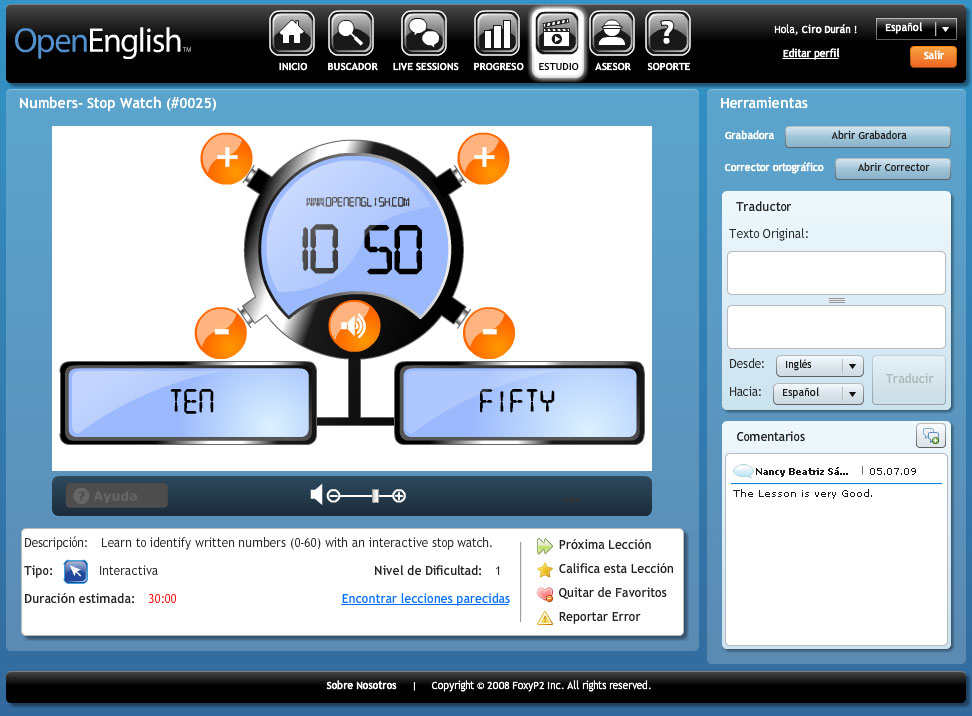Image resolution: width=972 pixels, height=716 pixels.
Task: Click the Reportar Error text link
Action: (599, 617)
